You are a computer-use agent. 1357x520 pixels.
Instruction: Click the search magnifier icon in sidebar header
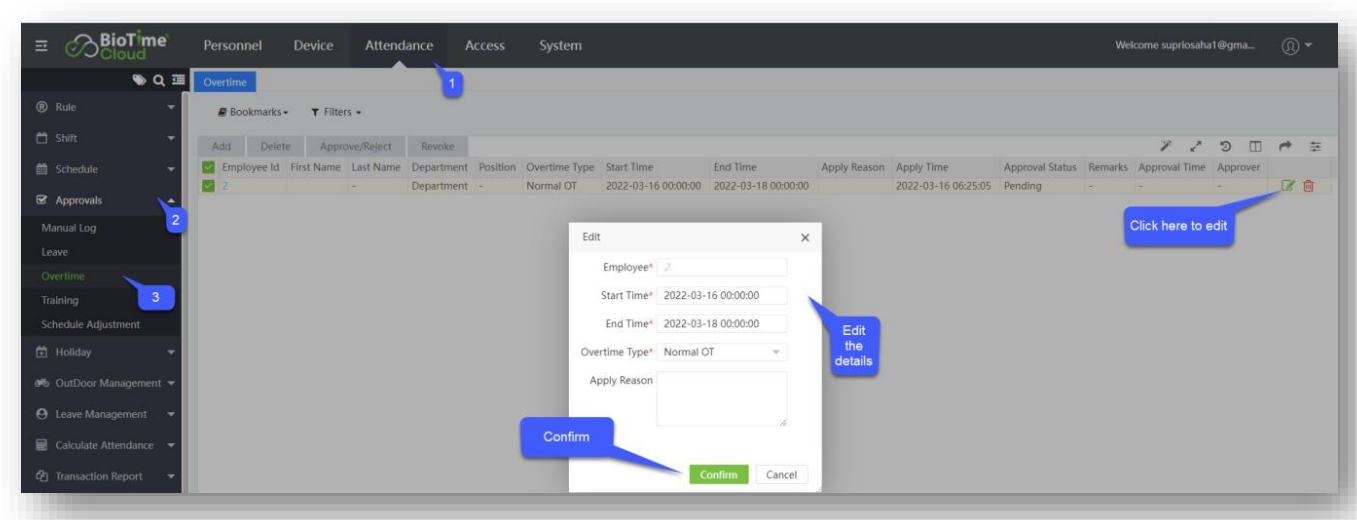point(158,81)
